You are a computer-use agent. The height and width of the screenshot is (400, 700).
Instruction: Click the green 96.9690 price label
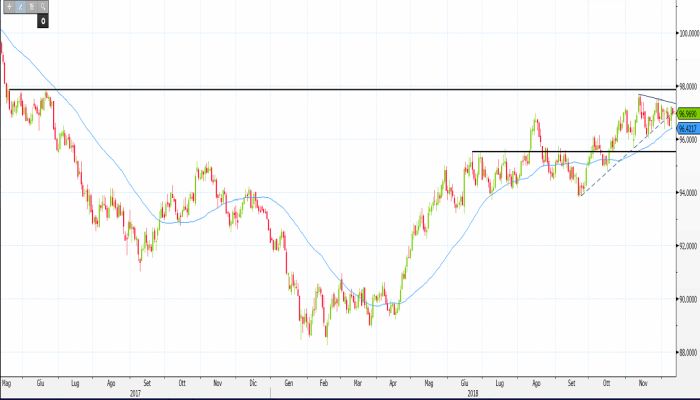tap(686, 113)
